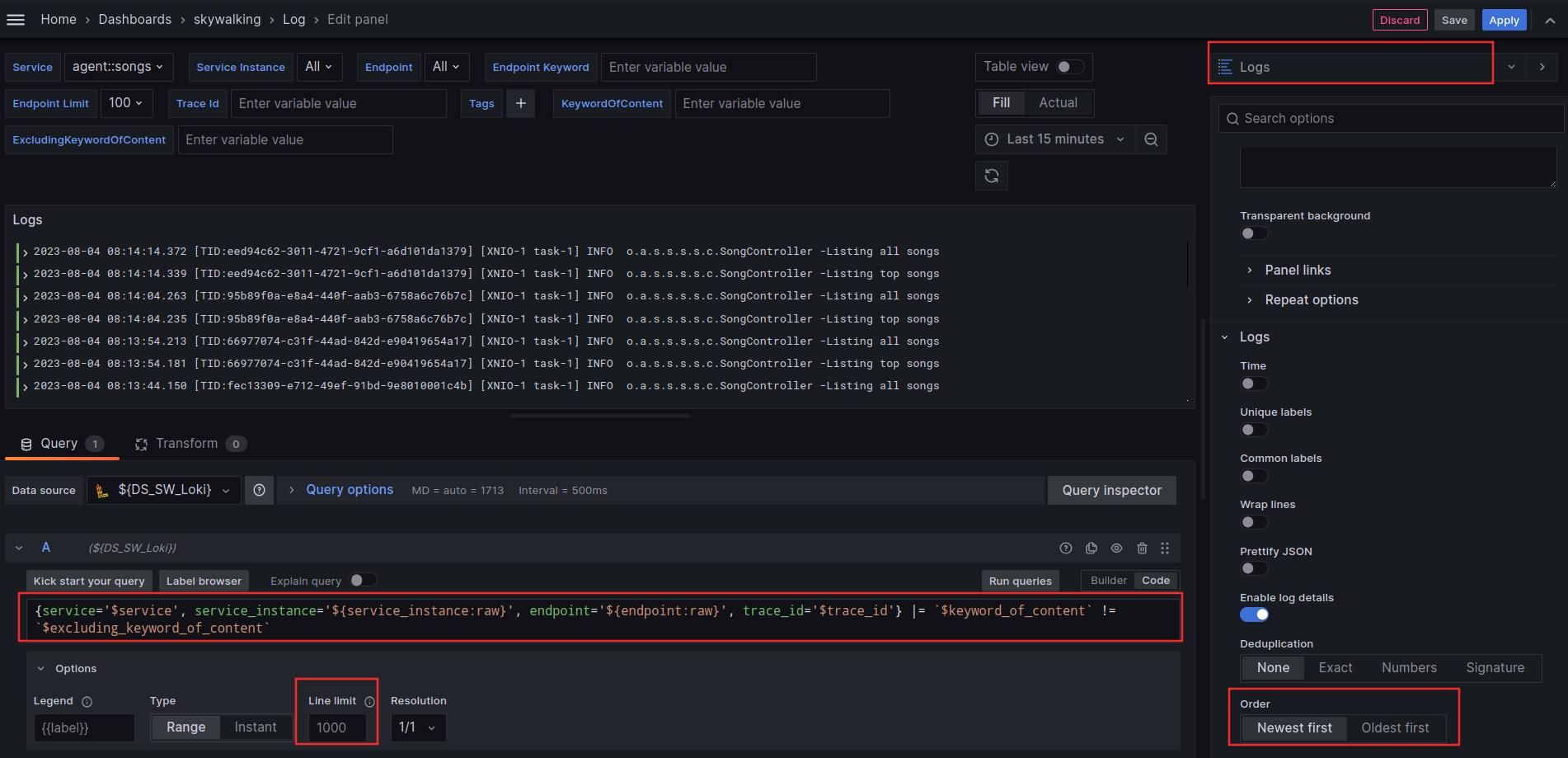The image size is (1568, 758).
Task: Open the hamburger navigation menu
Action: (16, 20)
